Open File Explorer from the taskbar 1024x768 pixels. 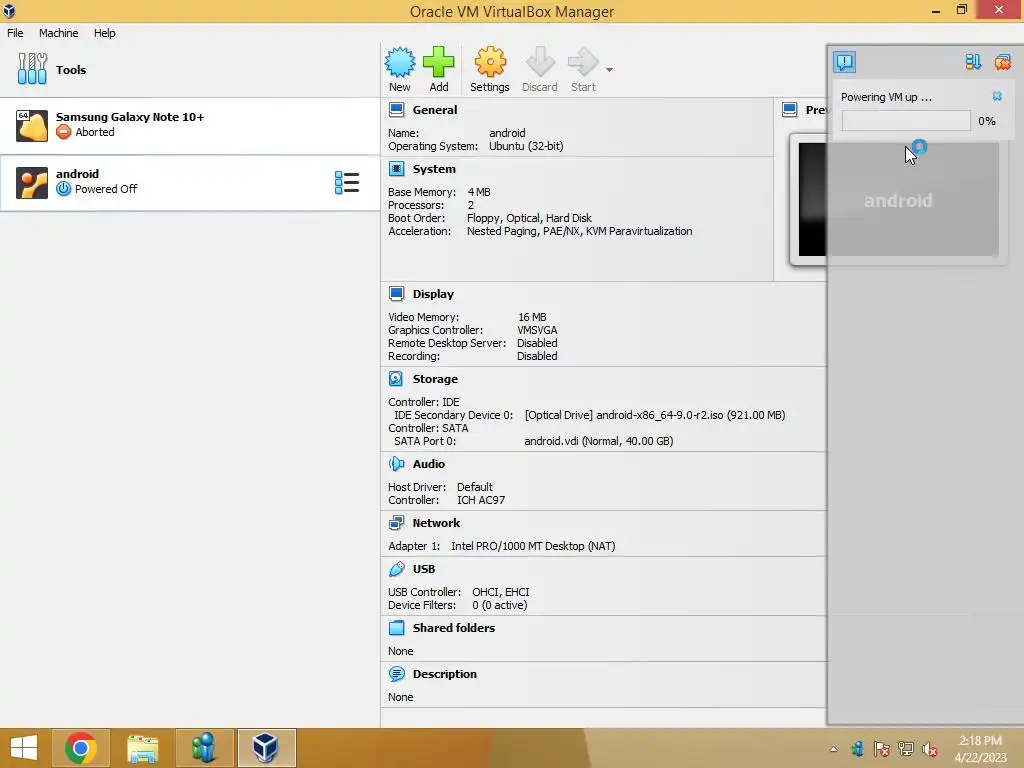point(142,748)
